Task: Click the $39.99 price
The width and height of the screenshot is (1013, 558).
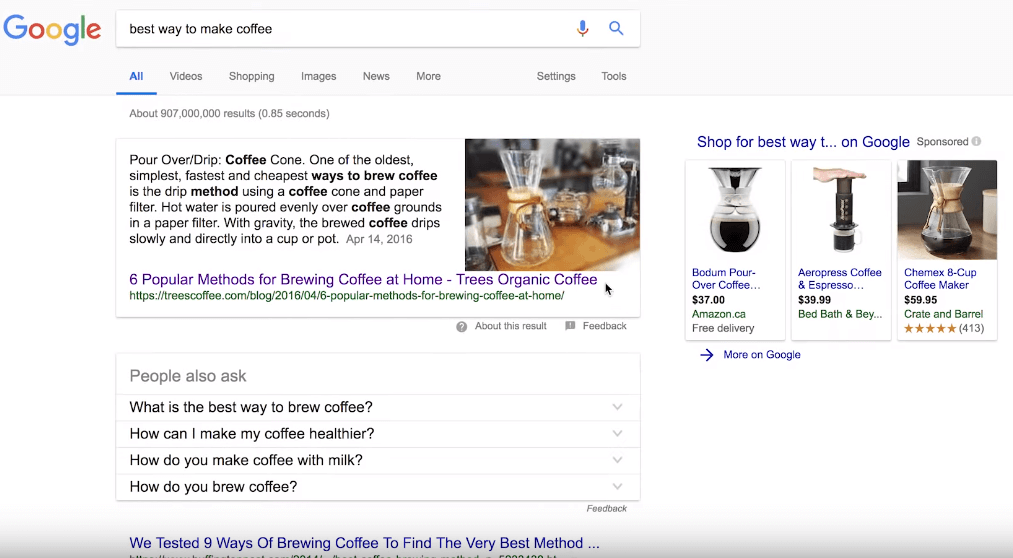Action: coord(814,300)
